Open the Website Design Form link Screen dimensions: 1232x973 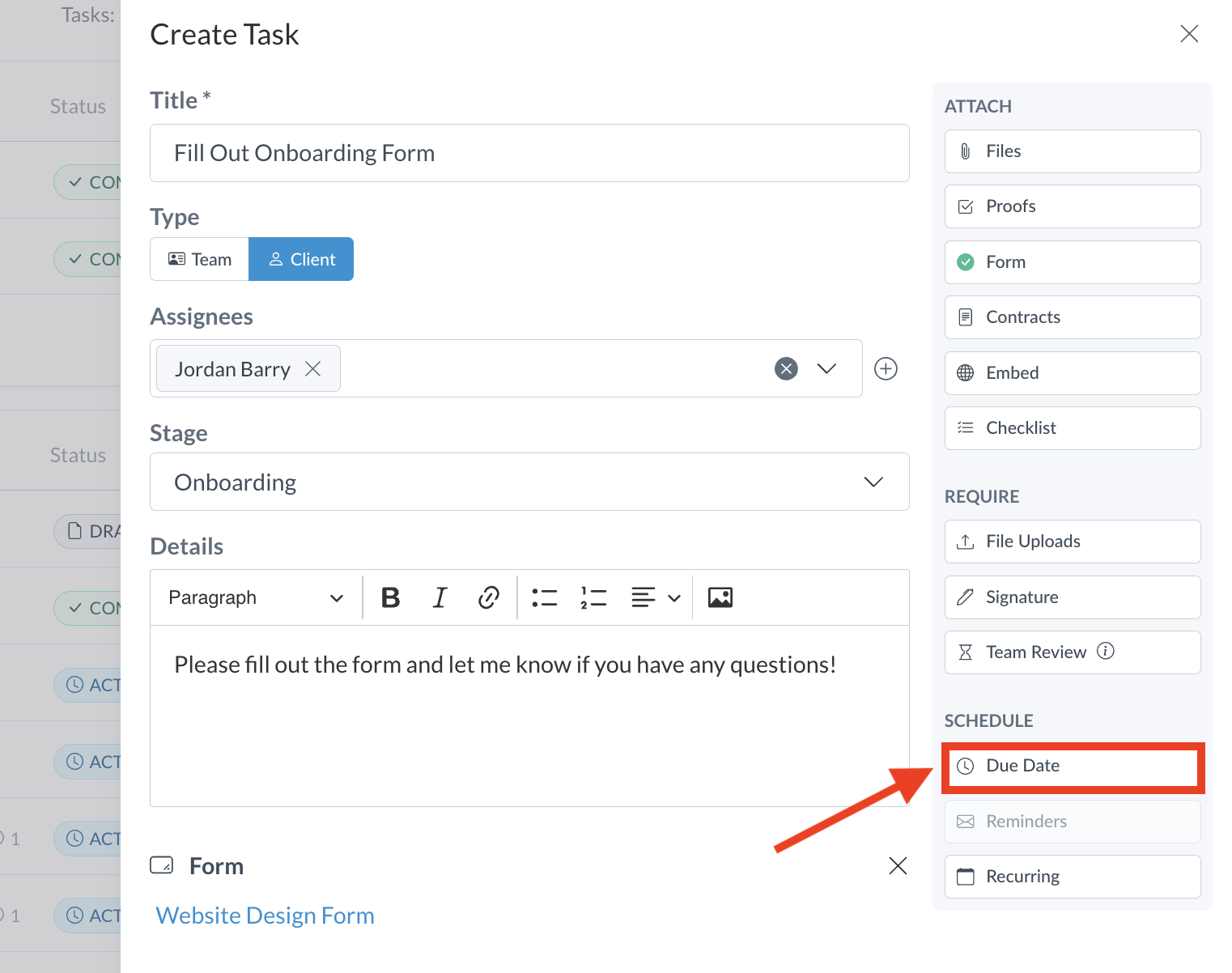pos(265,916)
